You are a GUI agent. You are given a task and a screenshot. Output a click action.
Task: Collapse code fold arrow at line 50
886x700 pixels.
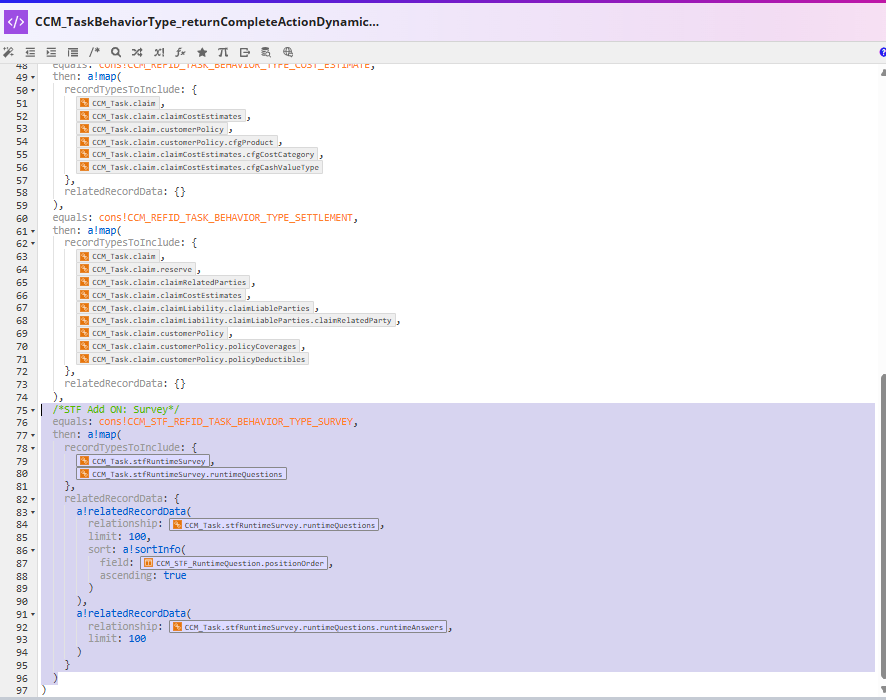tap(33, 90)
